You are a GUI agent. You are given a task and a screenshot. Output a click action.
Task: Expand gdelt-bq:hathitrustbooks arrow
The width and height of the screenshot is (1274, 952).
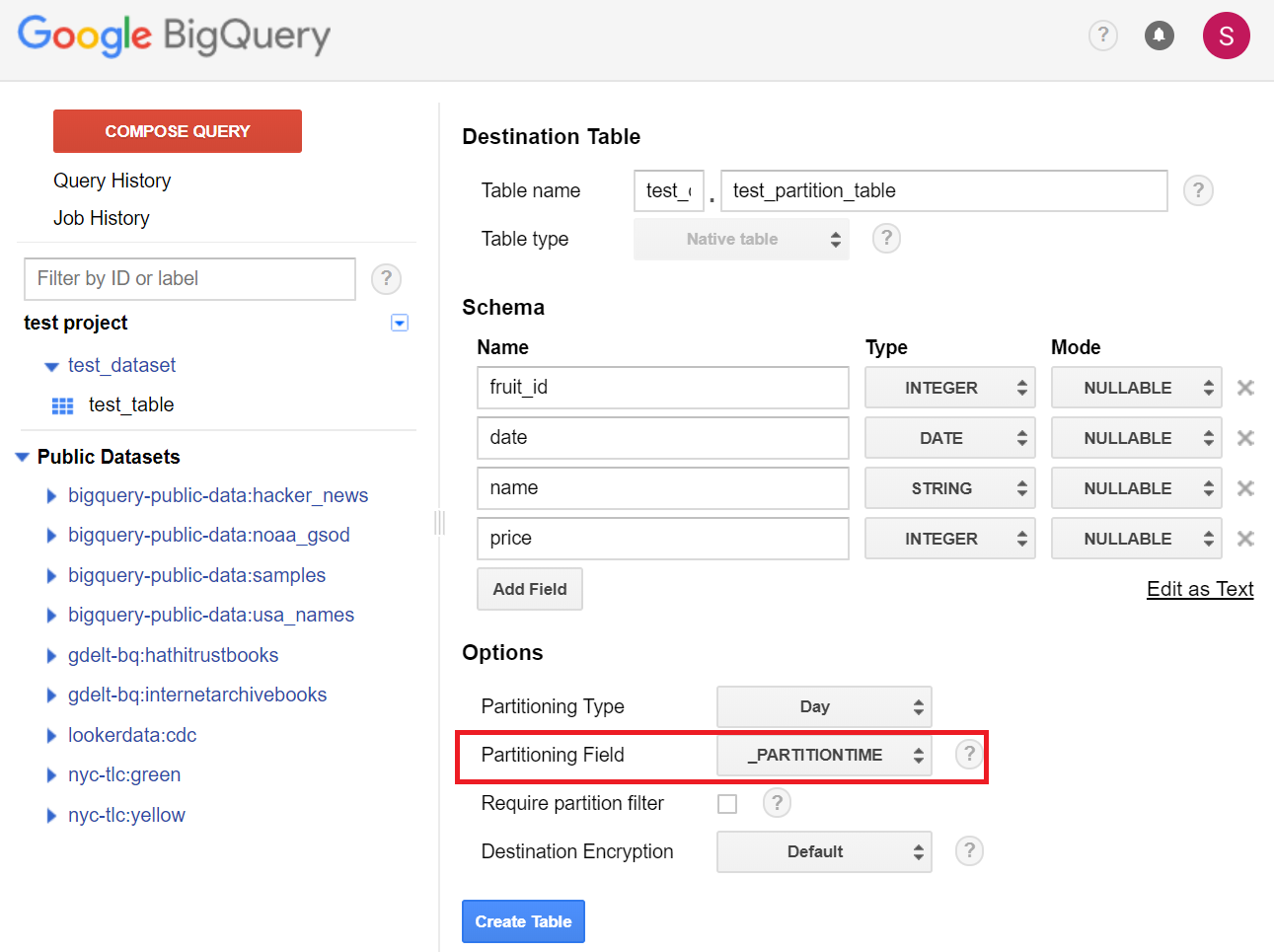(51, 656)
